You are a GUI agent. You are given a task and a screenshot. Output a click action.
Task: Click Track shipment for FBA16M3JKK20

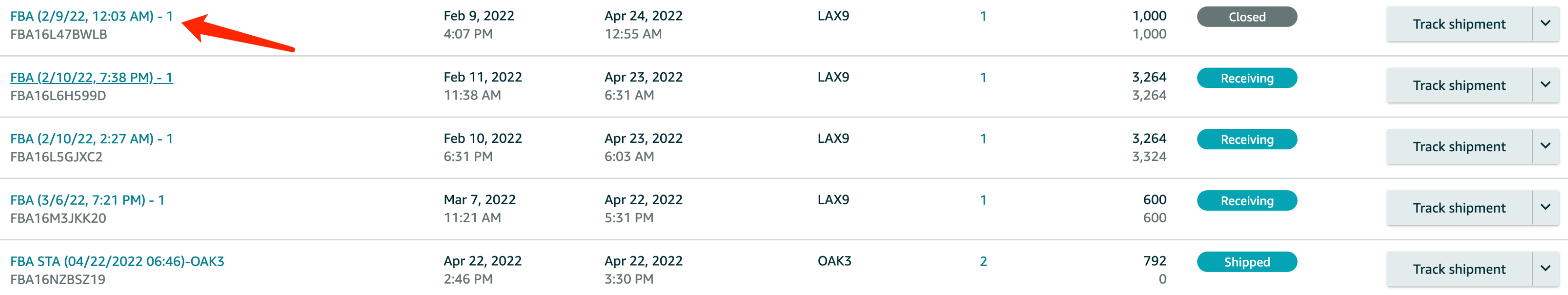click(1459, 208)
